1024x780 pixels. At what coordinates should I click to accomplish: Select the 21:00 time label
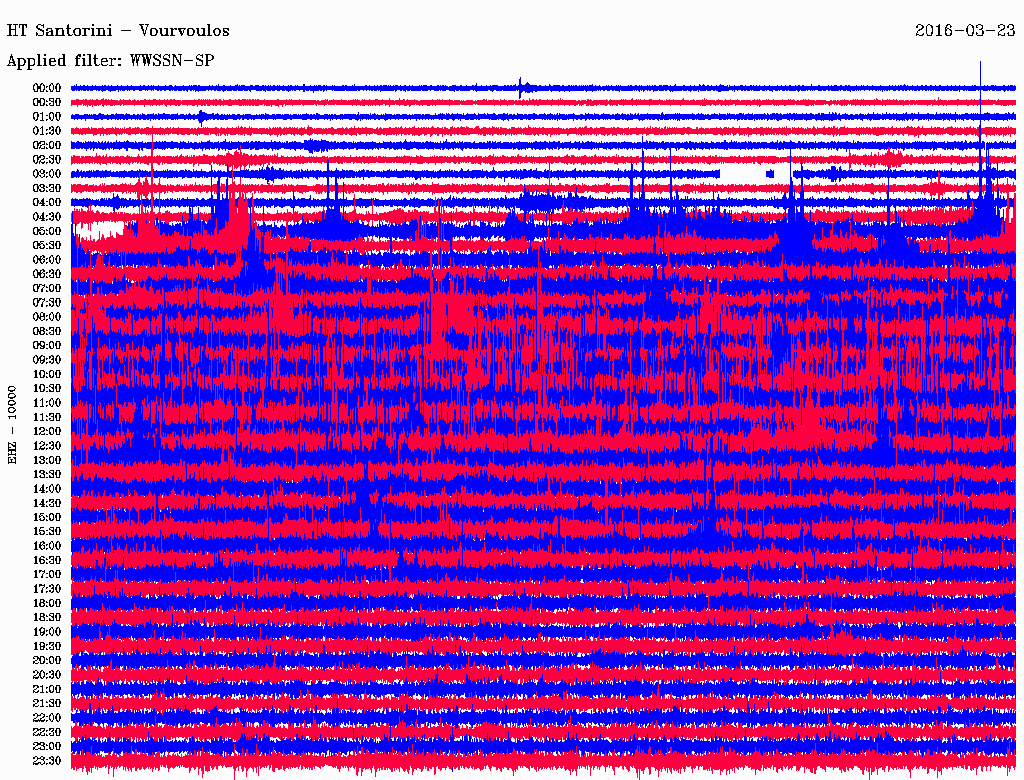(x=47, y=689)
